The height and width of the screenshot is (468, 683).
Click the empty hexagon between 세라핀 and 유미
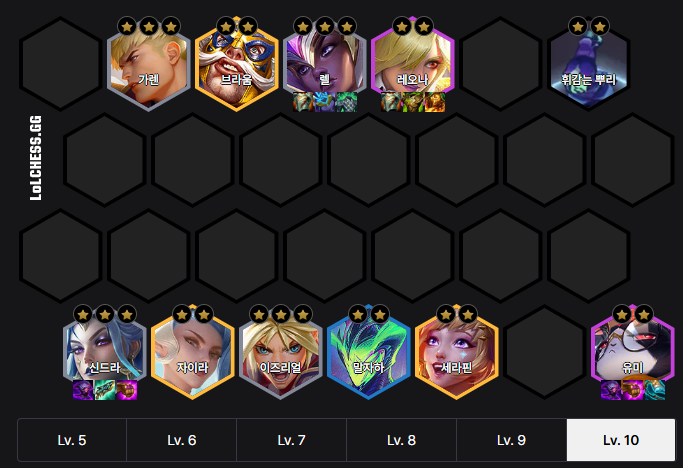[x=544, y=352]
